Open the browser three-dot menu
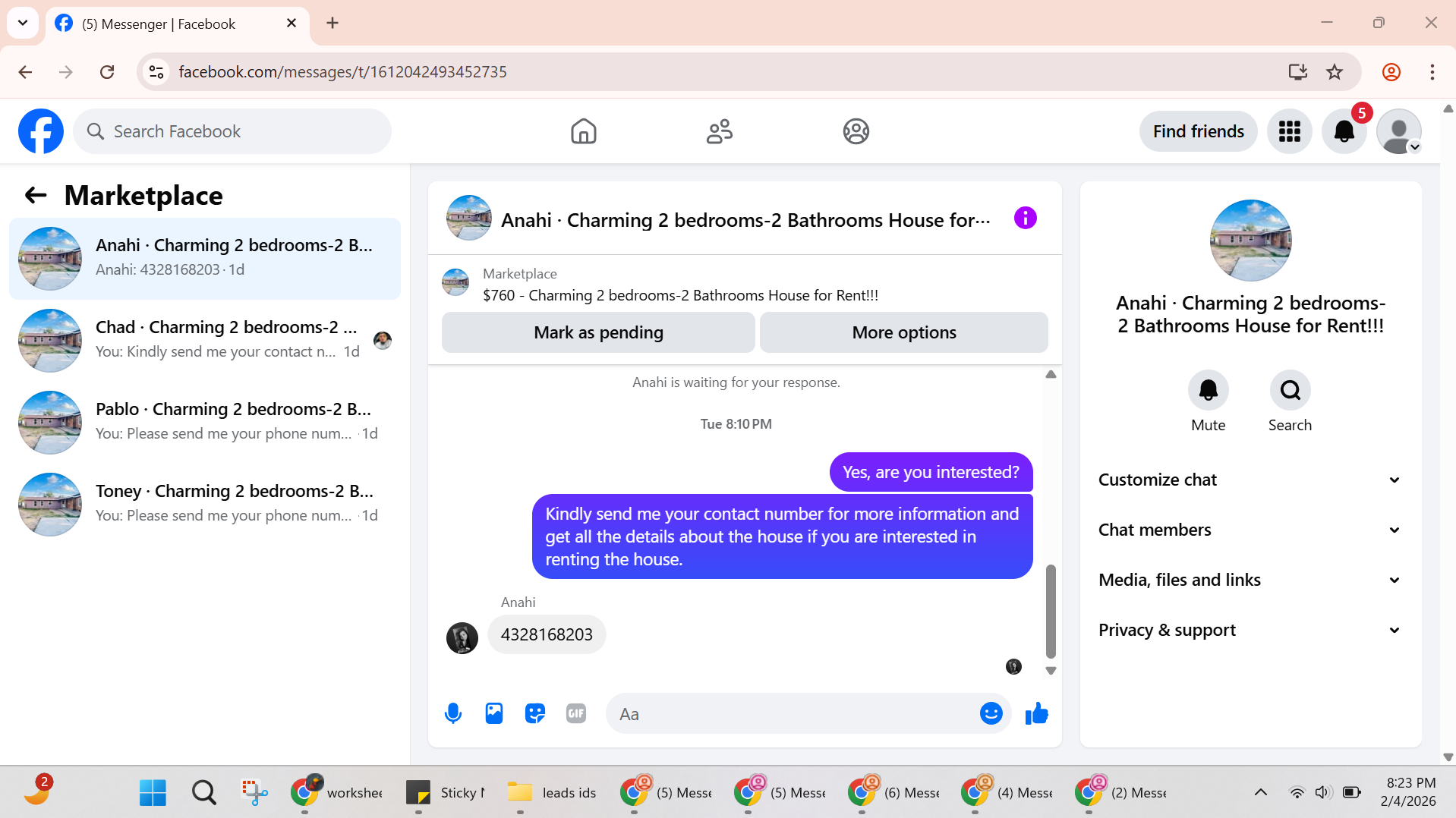Image resolution: width=1456 pixels, height=818 pixels. (1432, 72)
